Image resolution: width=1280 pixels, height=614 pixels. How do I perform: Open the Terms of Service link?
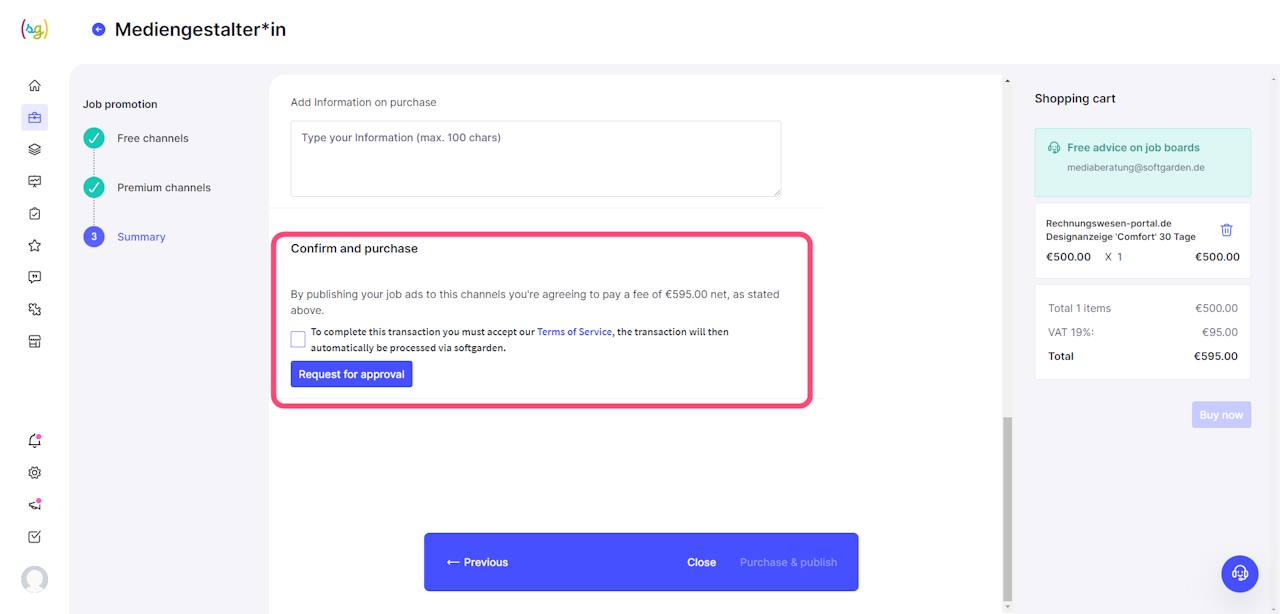click(574, 332)
